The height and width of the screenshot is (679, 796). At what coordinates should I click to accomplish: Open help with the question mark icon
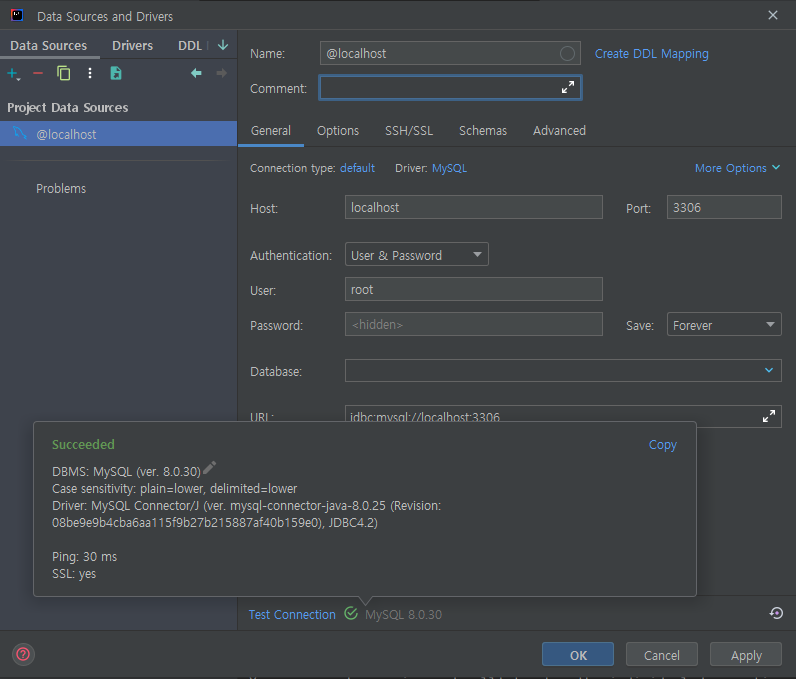pos(23,654)
